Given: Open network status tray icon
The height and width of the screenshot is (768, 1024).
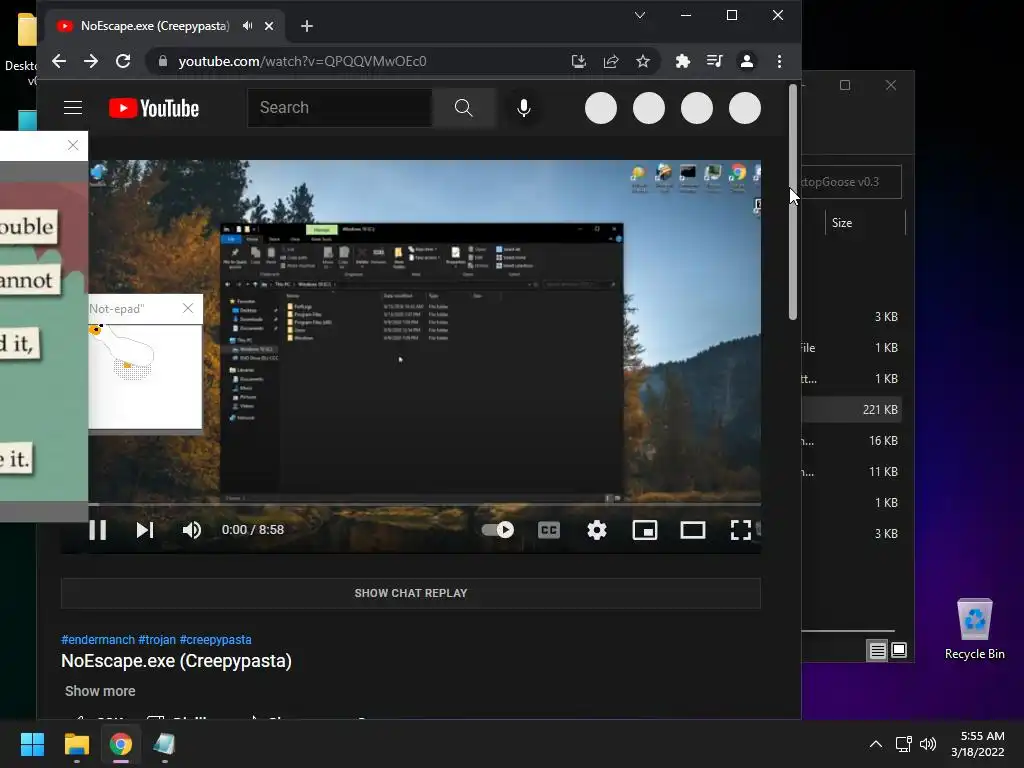Looking at the screenshot, I should [x=904, y=744].
